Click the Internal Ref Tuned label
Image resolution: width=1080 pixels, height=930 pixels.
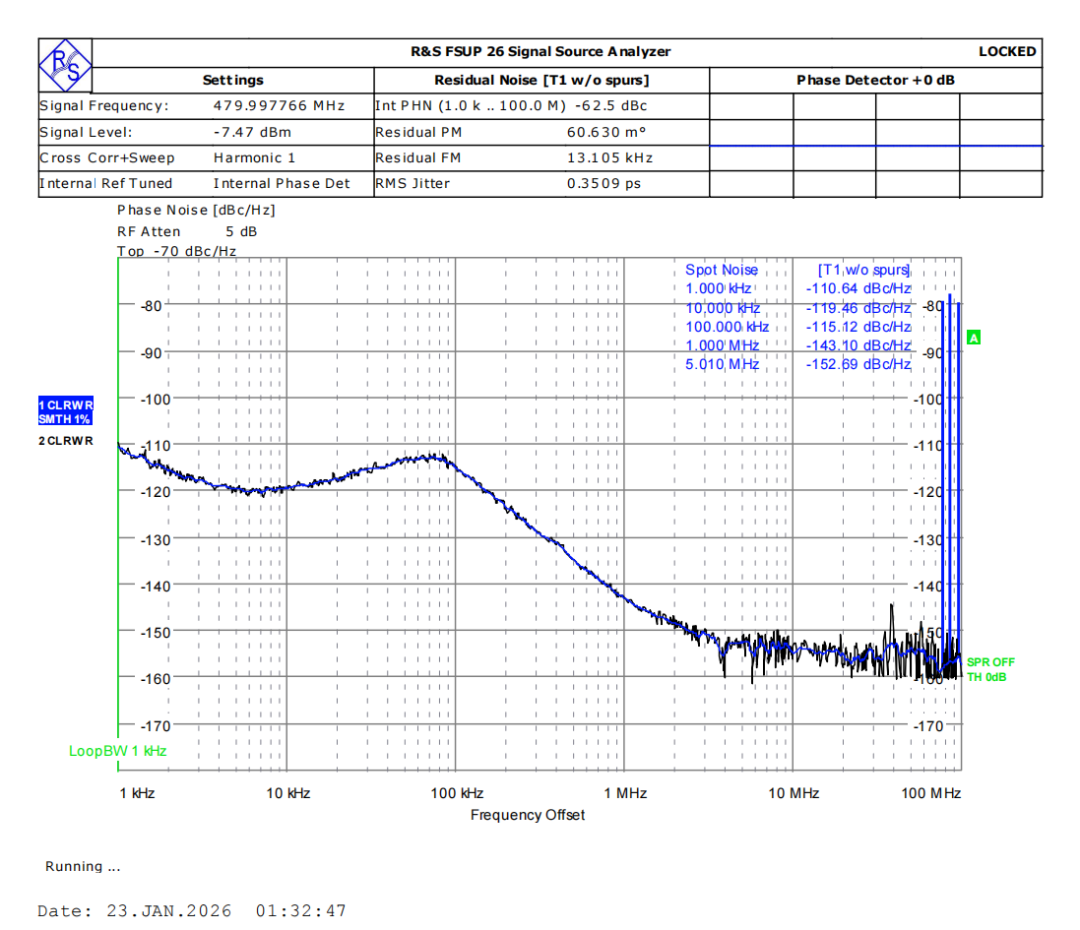(105, 183)
